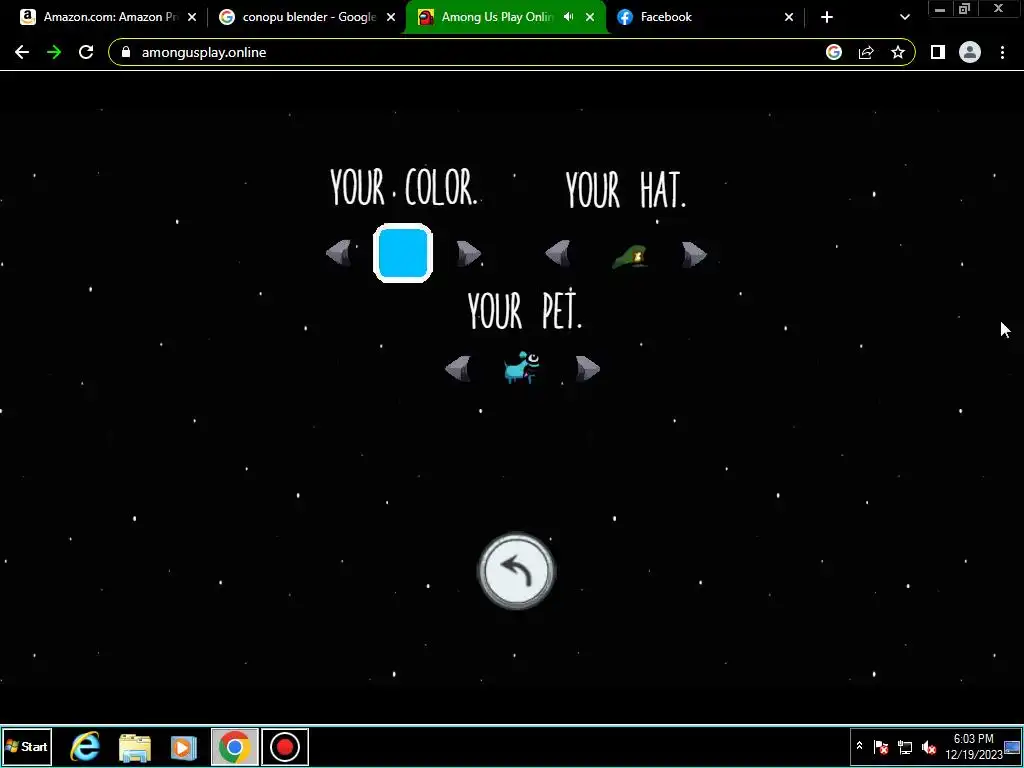
Task: Click the cyan dog pet icon
Action: point(521,367)
